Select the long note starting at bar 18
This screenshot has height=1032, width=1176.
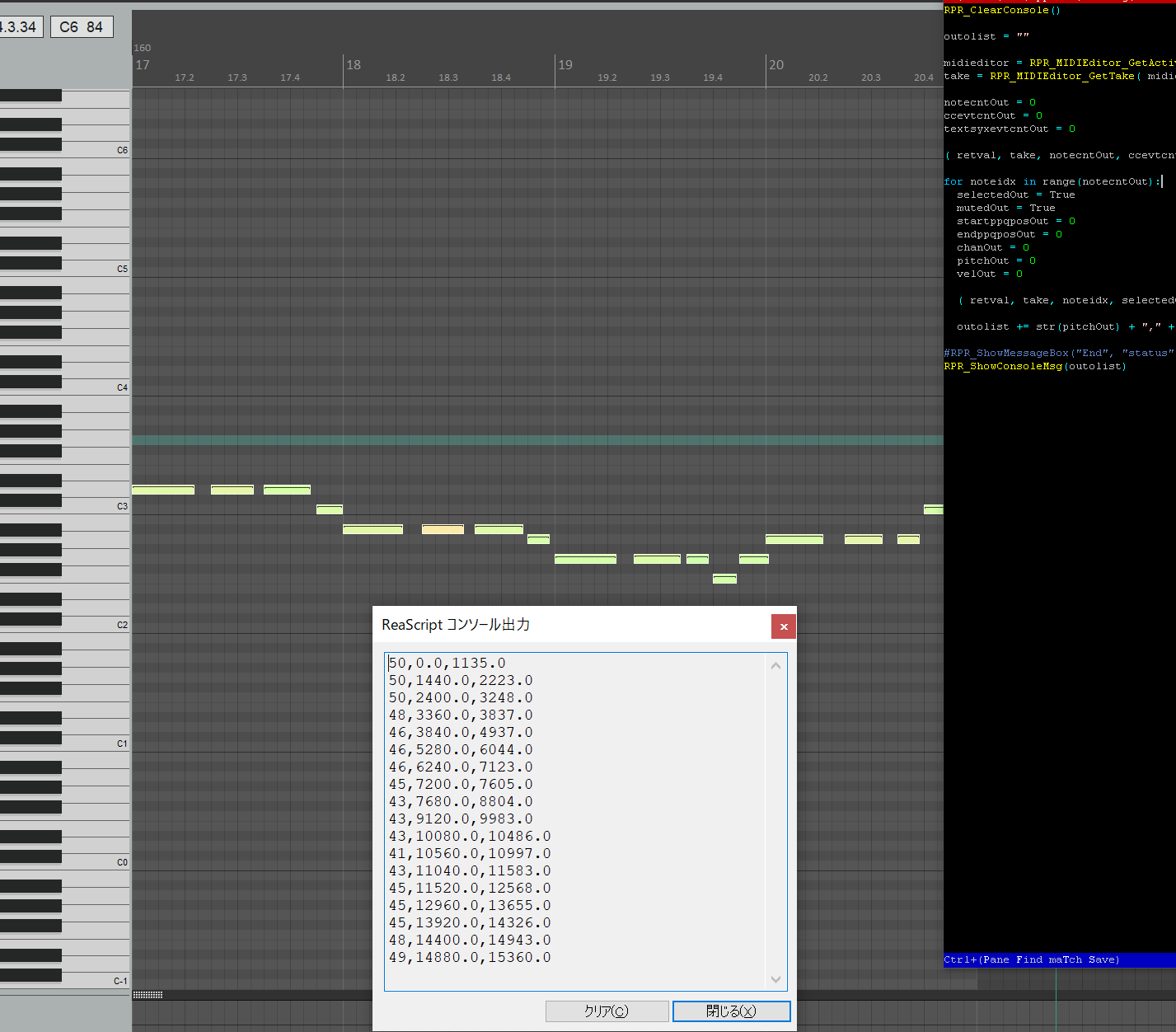pyautogui.click(x=372, y=529)
